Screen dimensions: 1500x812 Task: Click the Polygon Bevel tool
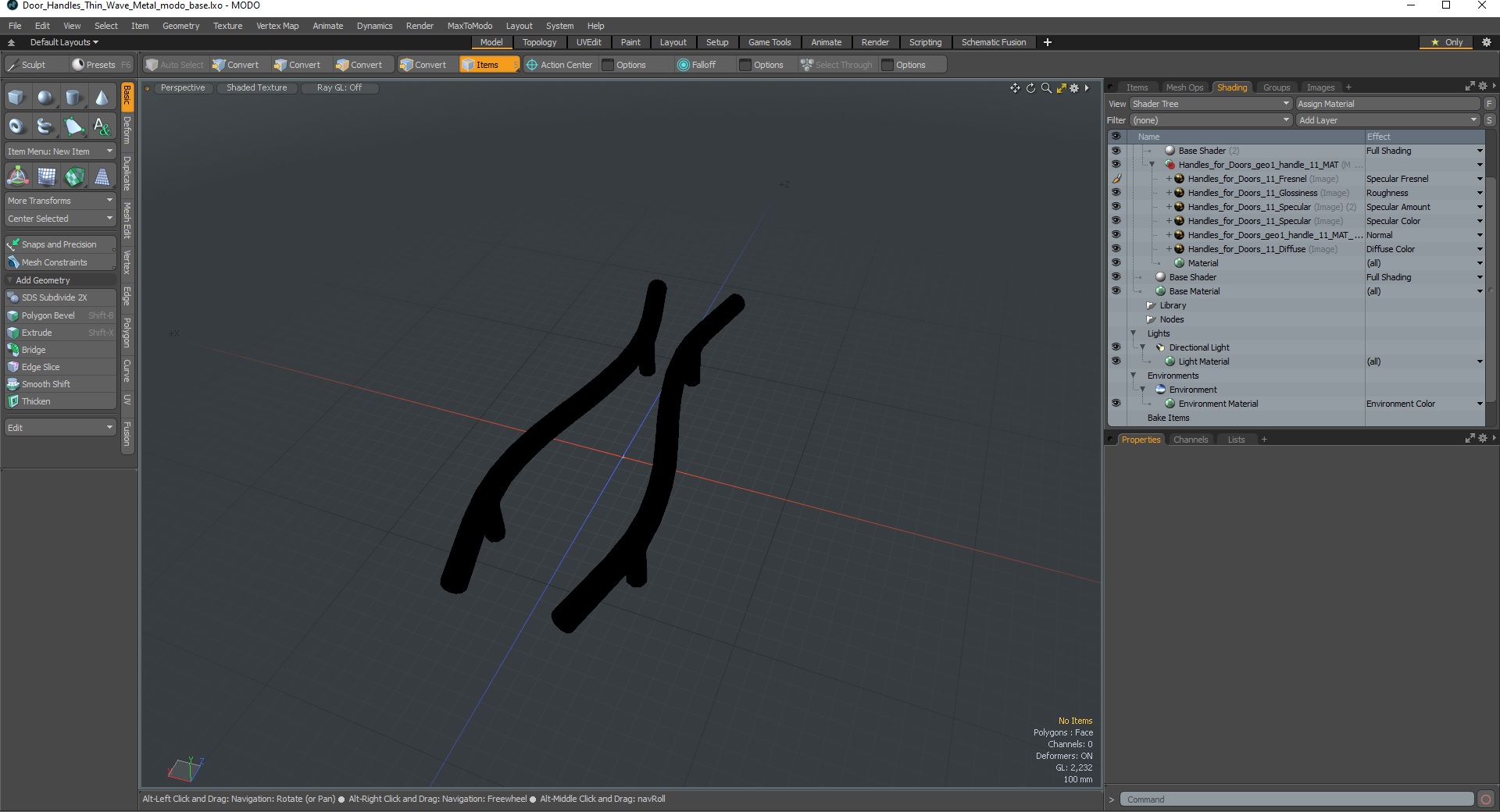coord(61,315)
